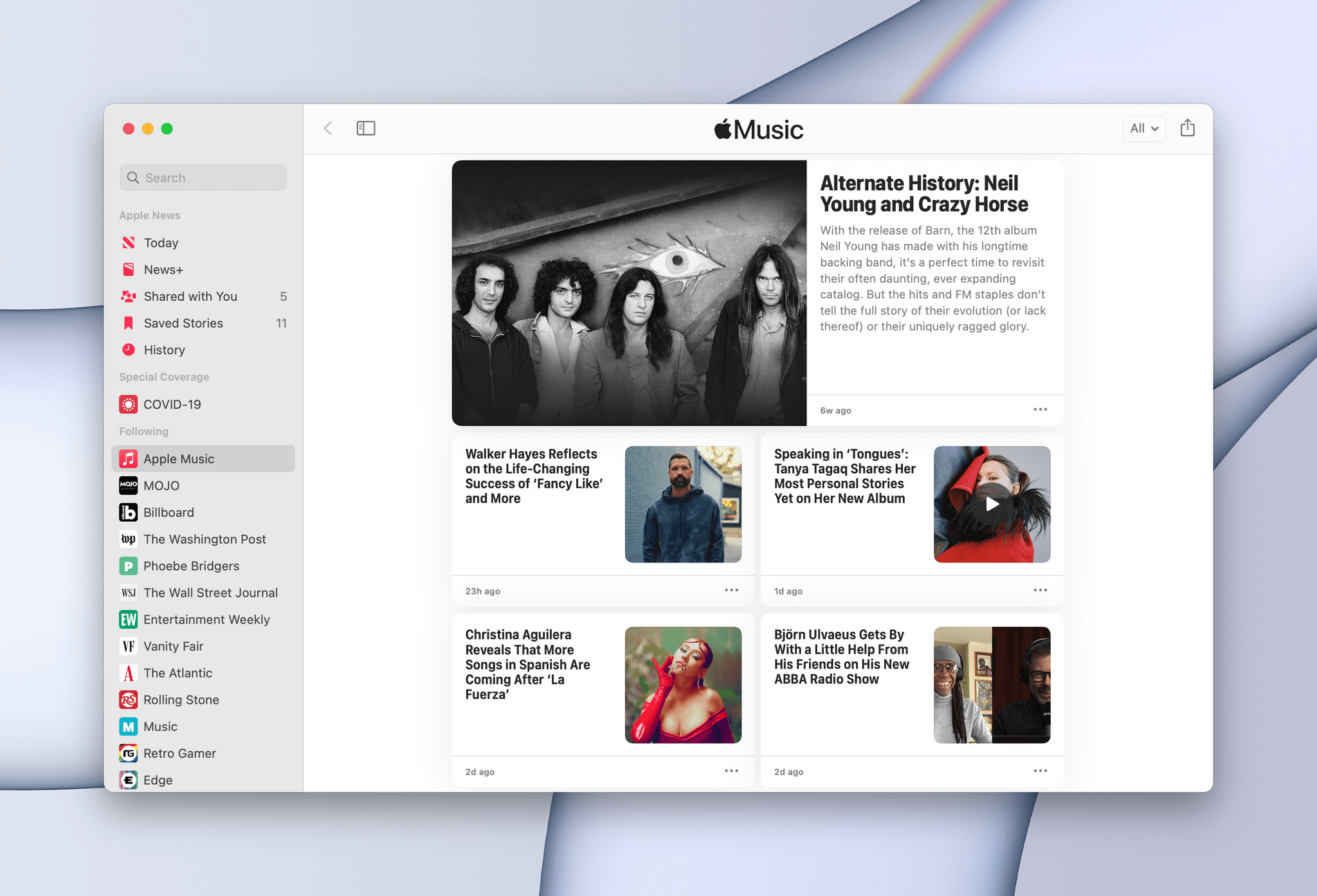Open The Wall Street Journal icon
The image size is (1317, 896).
click(x=129, y=593)
